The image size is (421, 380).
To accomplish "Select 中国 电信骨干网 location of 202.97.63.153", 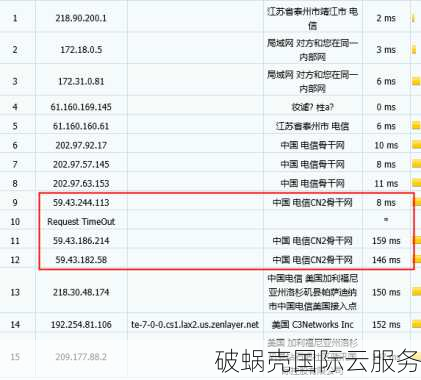I will pyautogui.click(x=312, y=183).
